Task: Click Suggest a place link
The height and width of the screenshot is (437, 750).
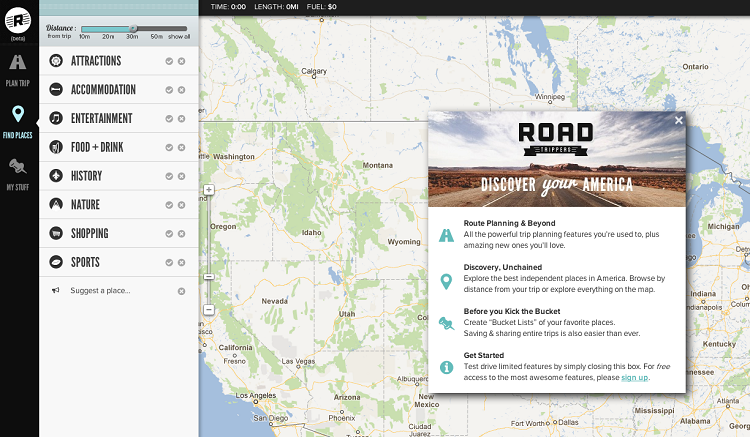Action: click(x=100, y=291)
